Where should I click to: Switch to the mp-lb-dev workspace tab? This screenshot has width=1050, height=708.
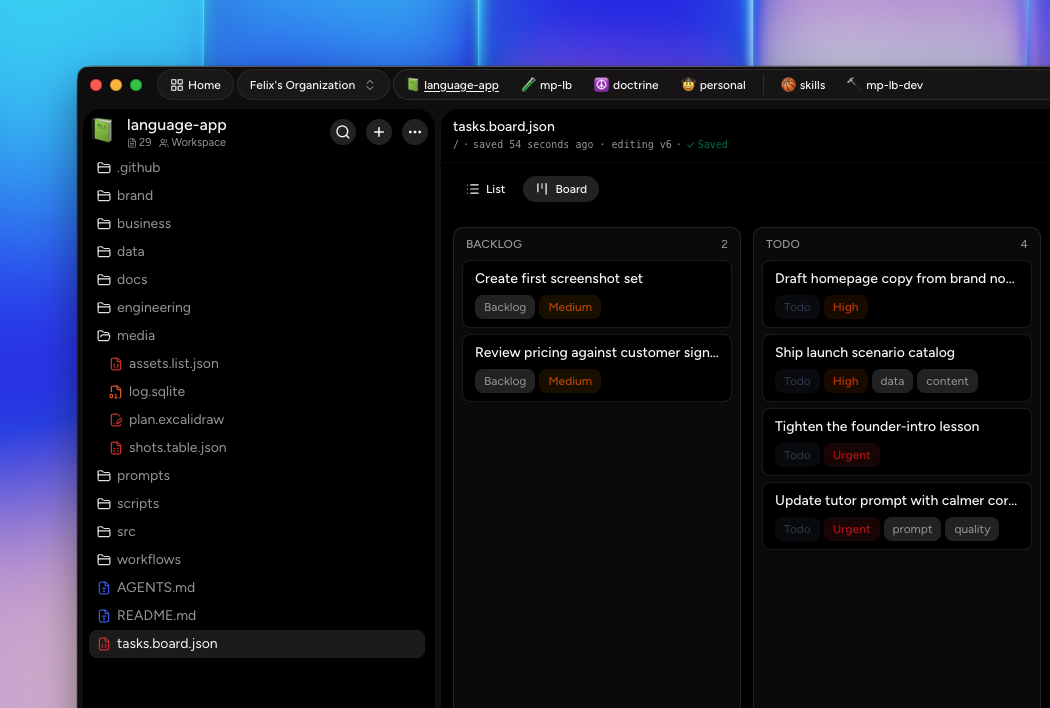[885, 85]
